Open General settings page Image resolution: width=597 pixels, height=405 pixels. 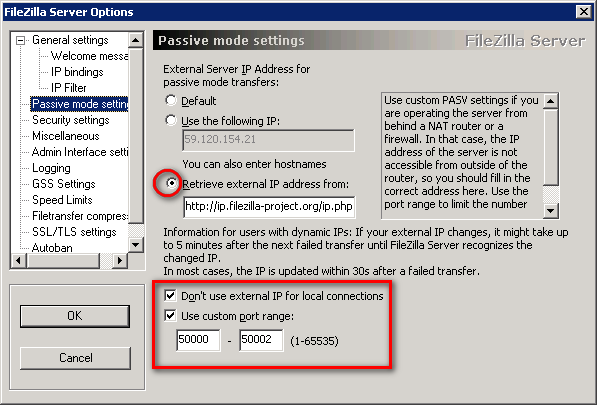click(70, 40)
